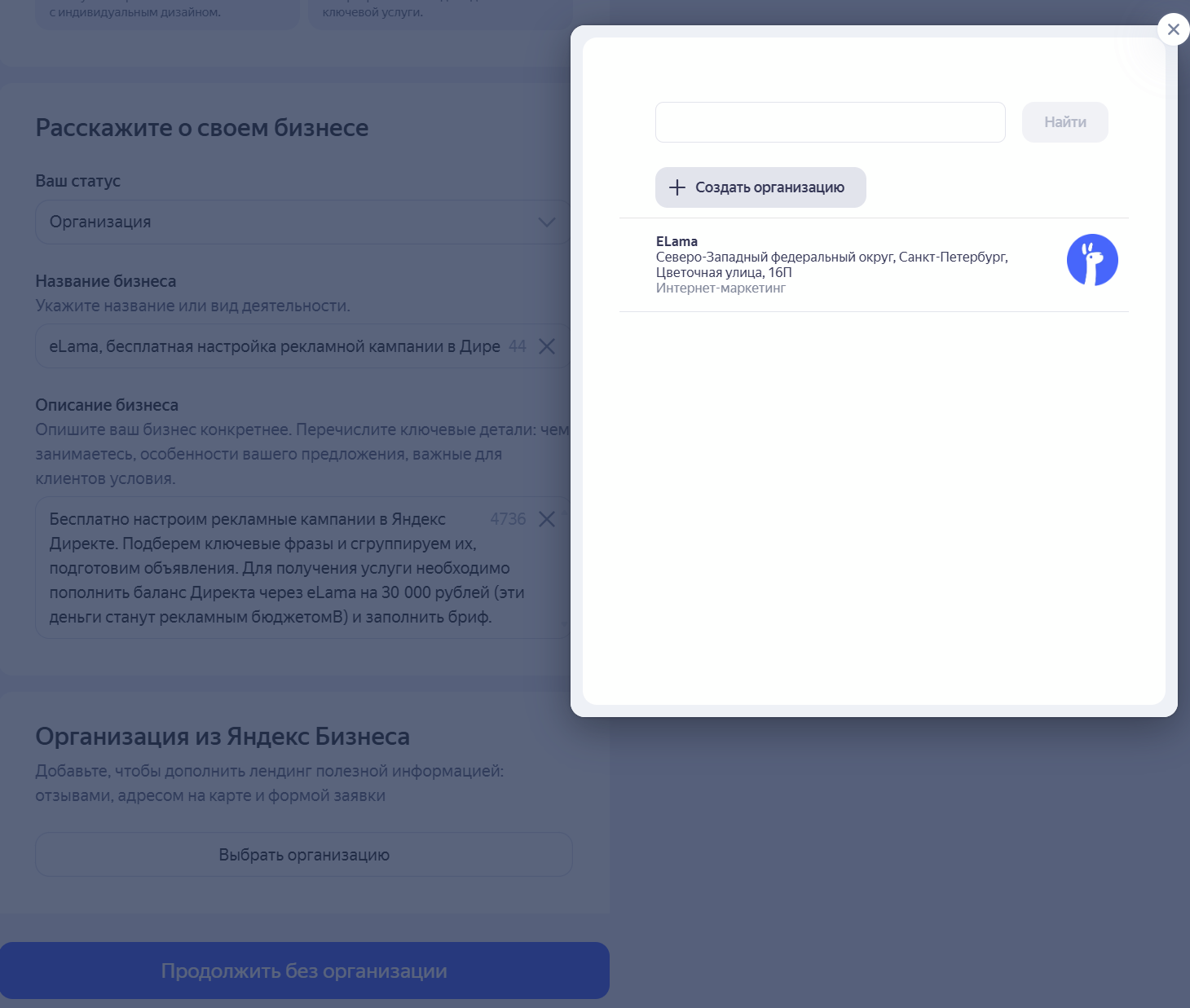Click the plus icon for creating organization
The image size is (1190, 1008).
677,187
